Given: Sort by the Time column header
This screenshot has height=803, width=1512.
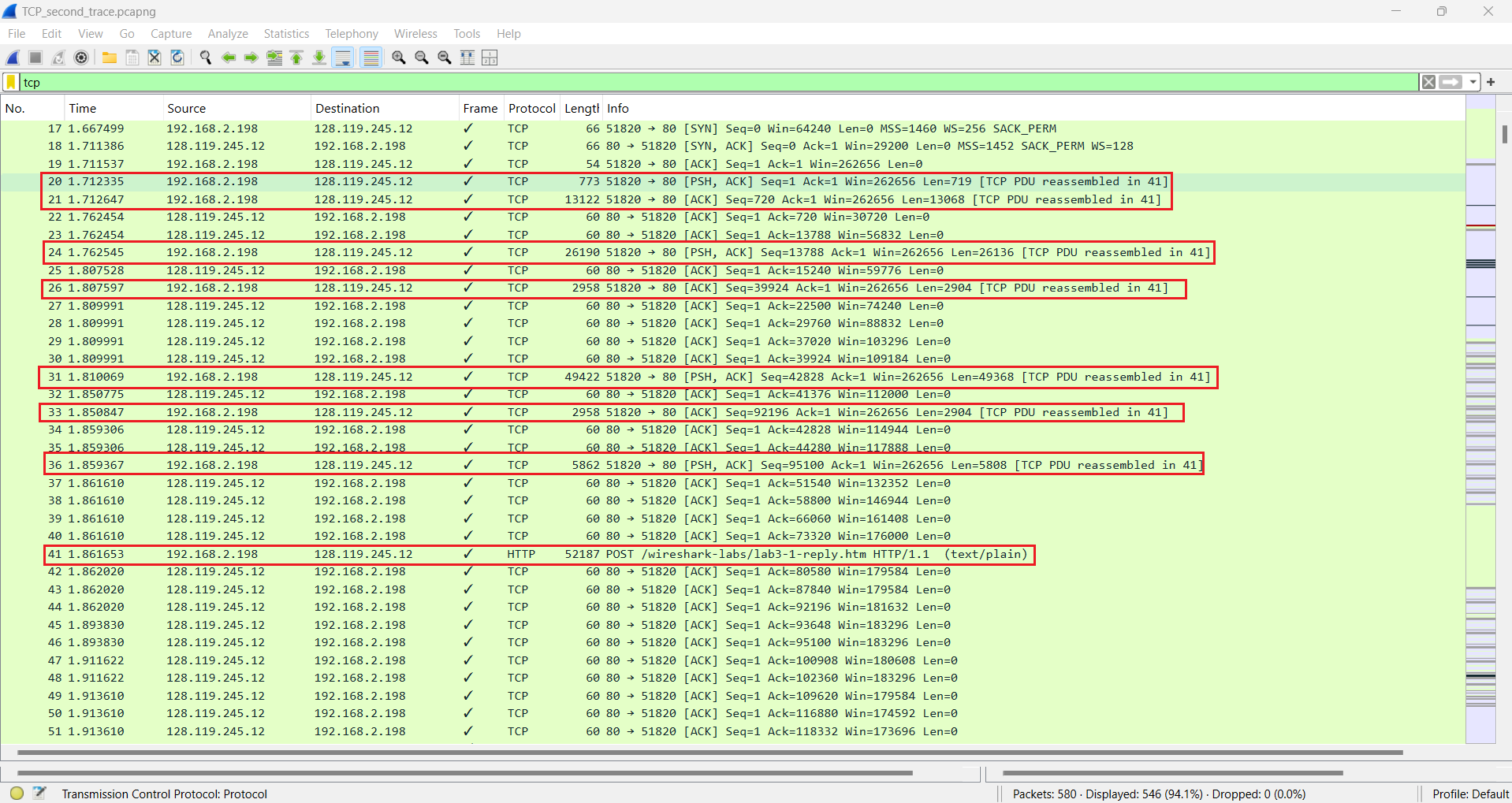Looking at the screenshot, I should point(114,109).
